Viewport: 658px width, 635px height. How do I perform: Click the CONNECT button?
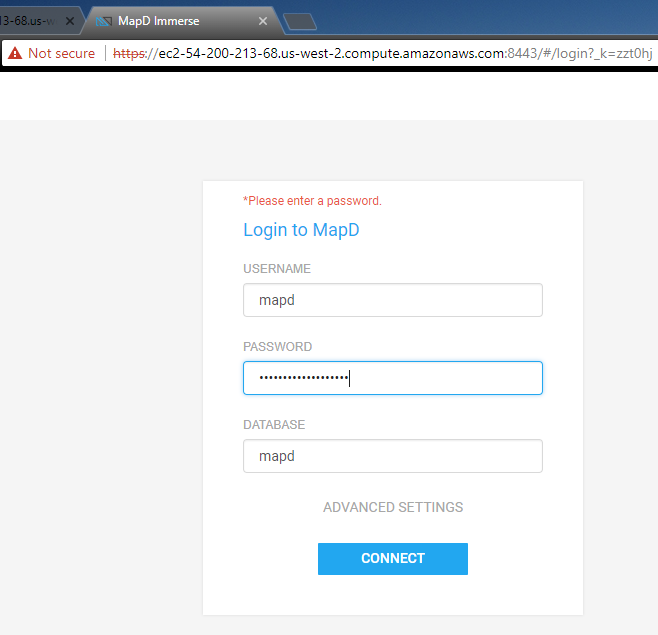(x=393, y=559)
